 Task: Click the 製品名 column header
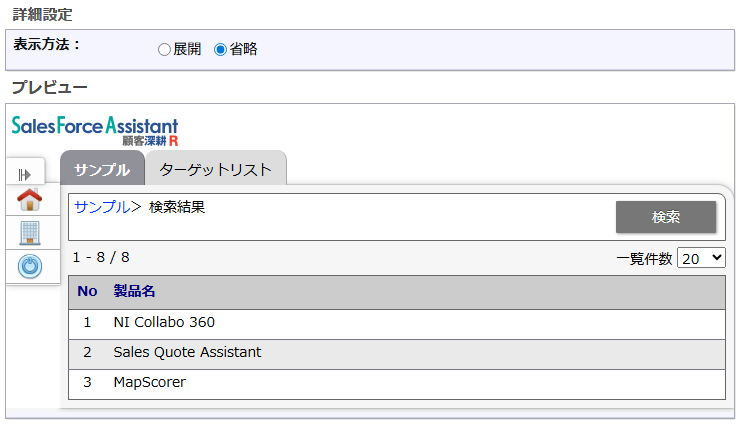coord(134,292)
